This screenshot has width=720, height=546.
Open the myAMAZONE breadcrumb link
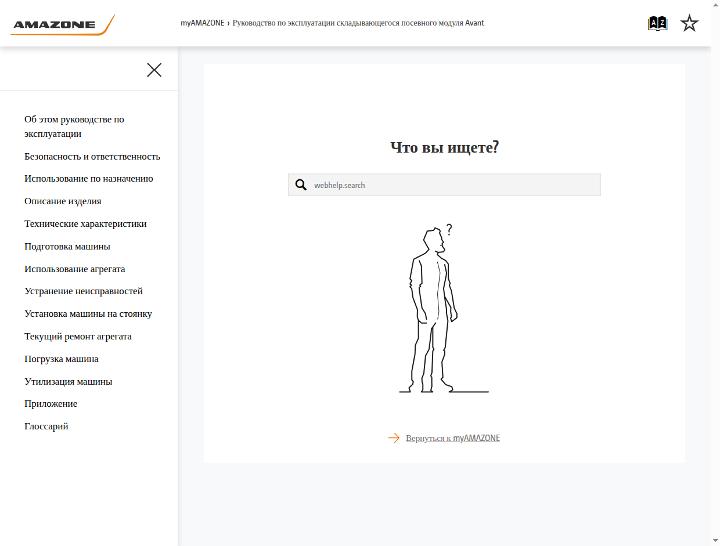(x=202, y=23)
